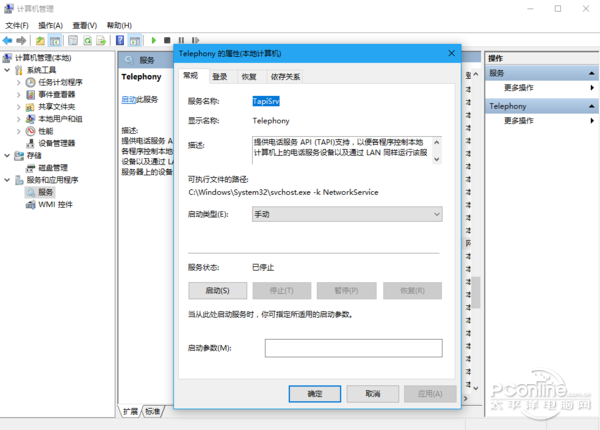Click the description box up scroll arrow

click(x=437, y=142)
